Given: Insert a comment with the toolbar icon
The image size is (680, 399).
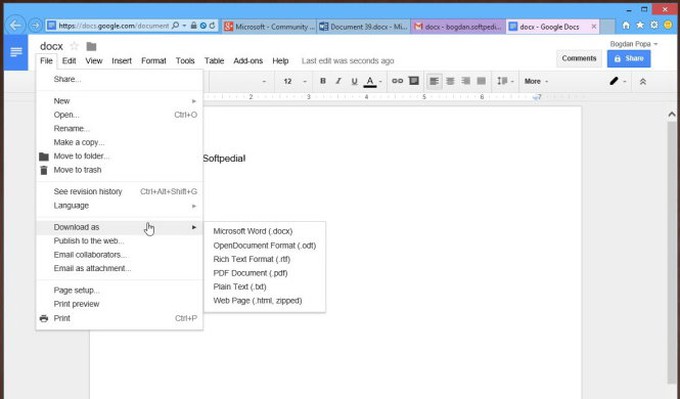Looking at the screenshot, I should coord(414,81).
